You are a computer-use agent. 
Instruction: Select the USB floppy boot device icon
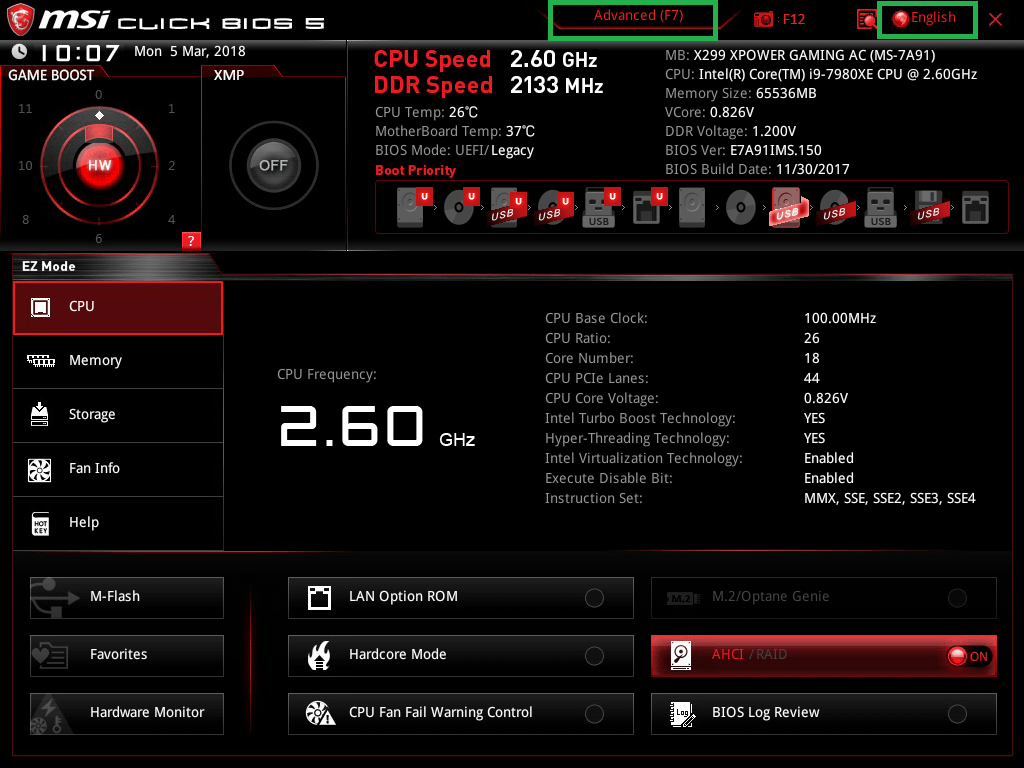[x=928, y=207]
